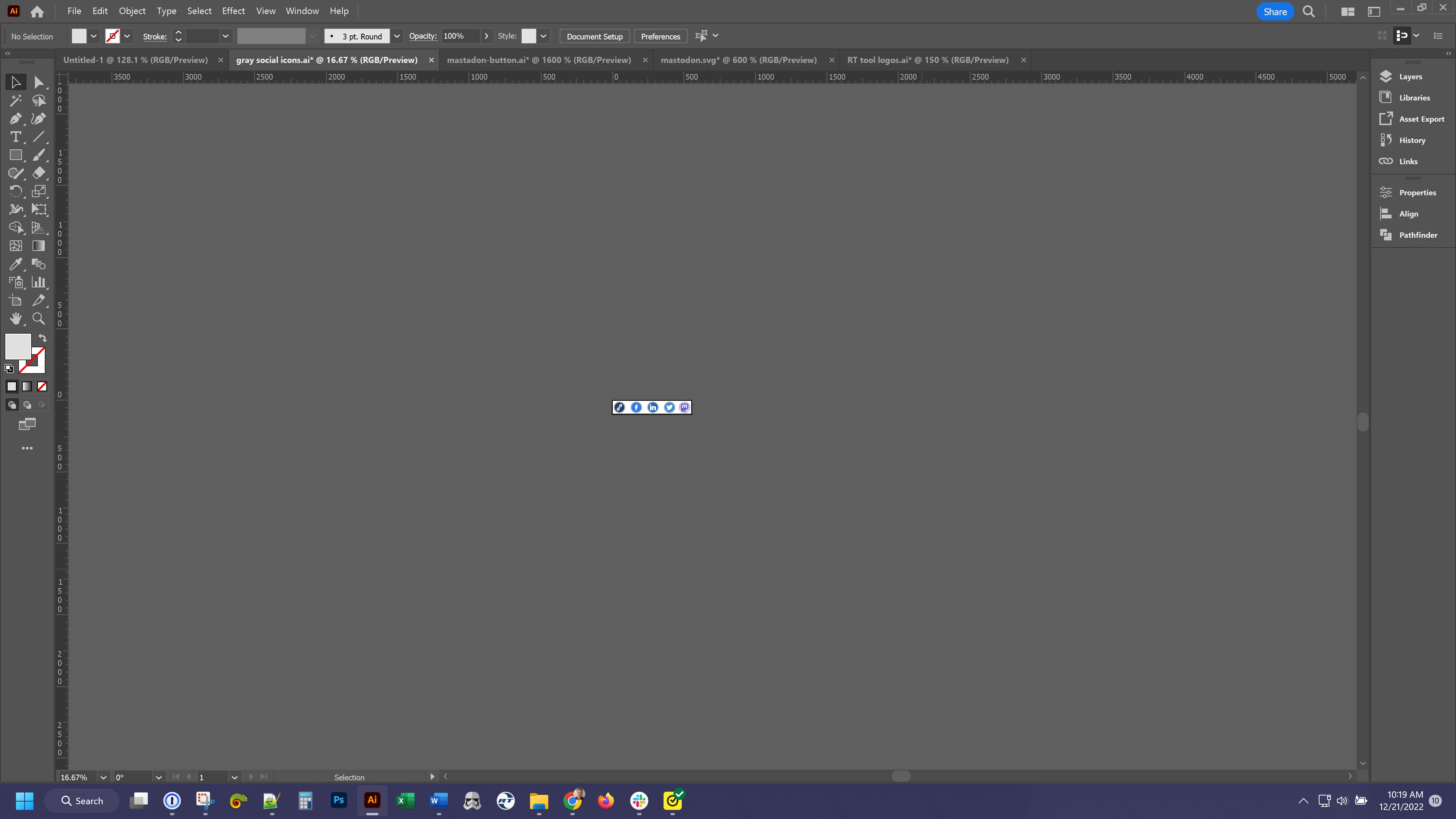Select the Direct Selection tool
This screenshot has width=1456, height=819.
(x=38, y=83)
